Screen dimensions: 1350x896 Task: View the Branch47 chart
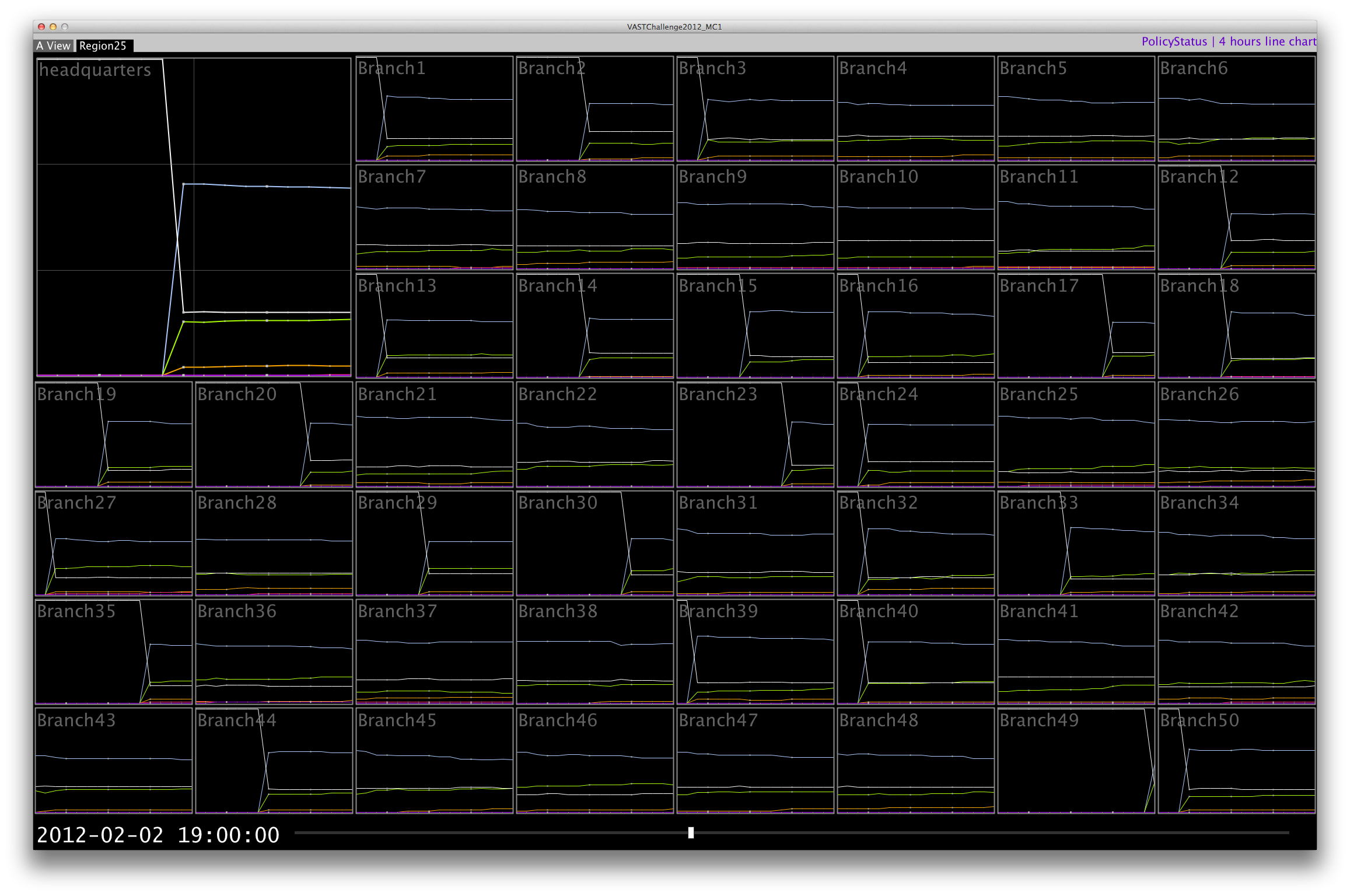[x=756, y=761]
